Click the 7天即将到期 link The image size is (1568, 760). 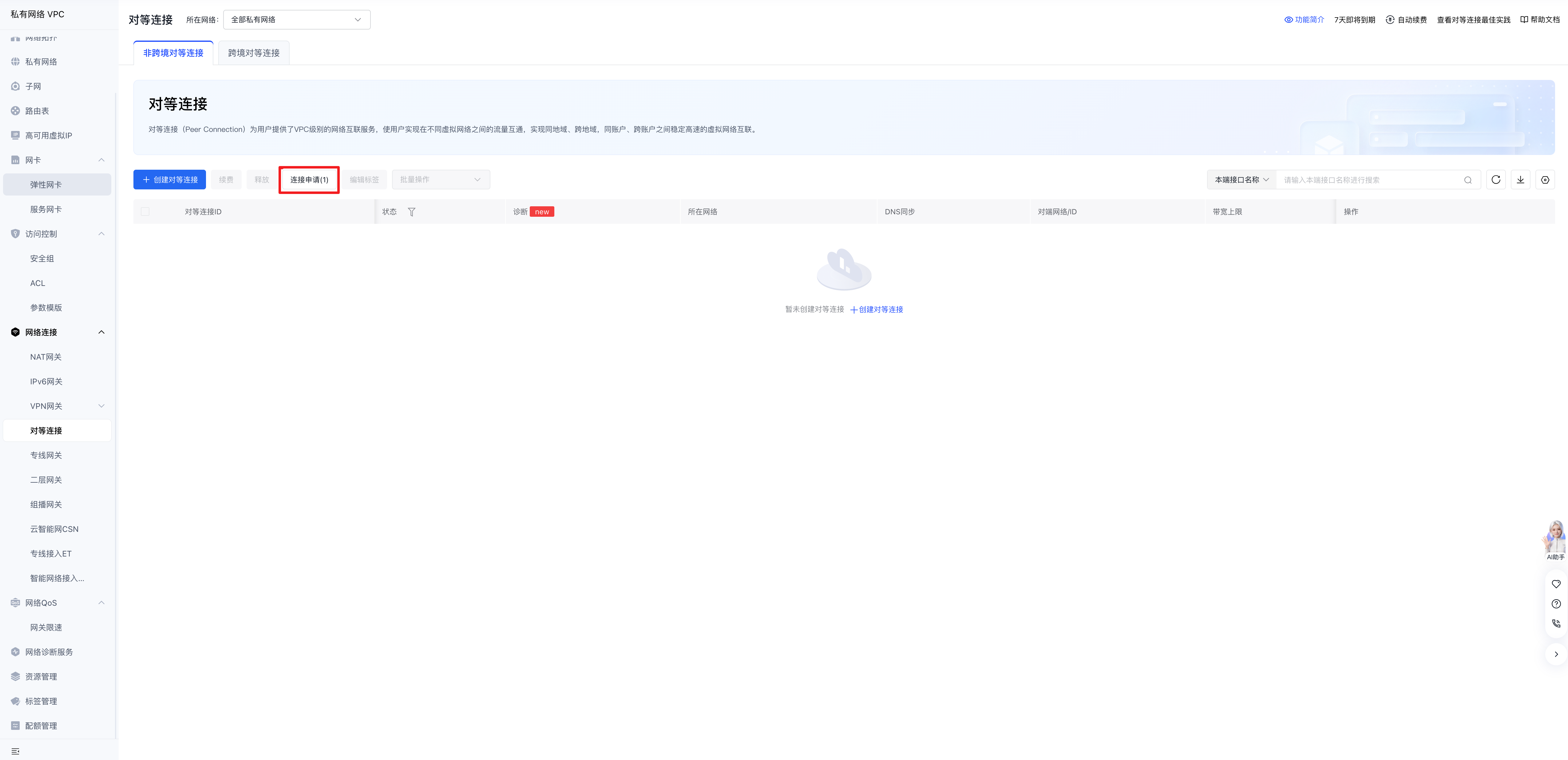[1354, 19]
